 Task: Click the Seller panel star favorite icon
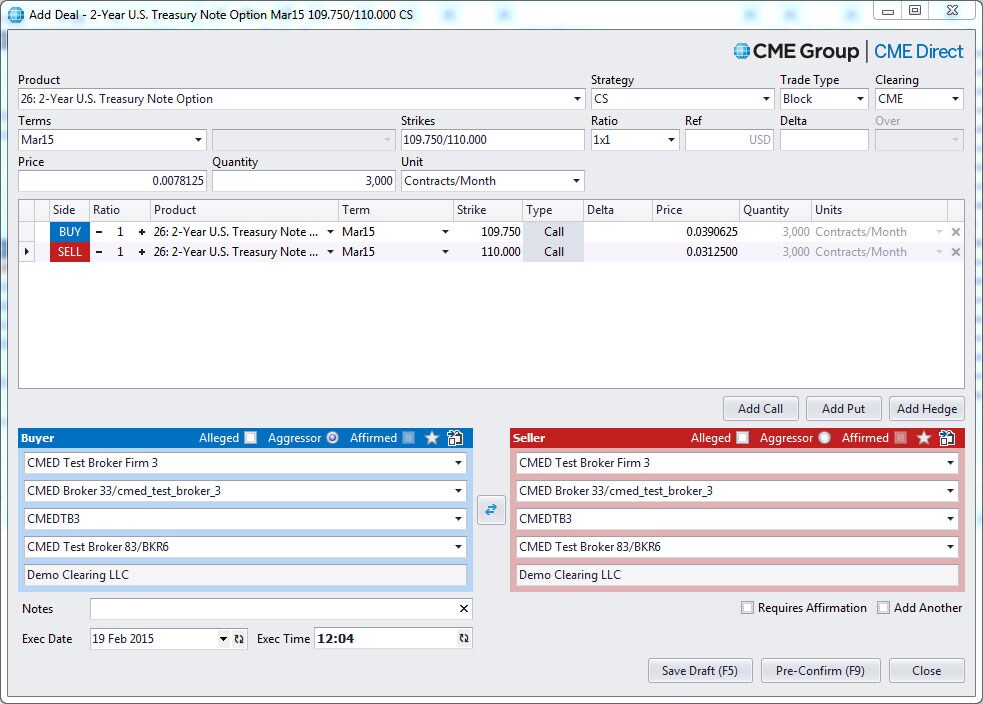924,438
